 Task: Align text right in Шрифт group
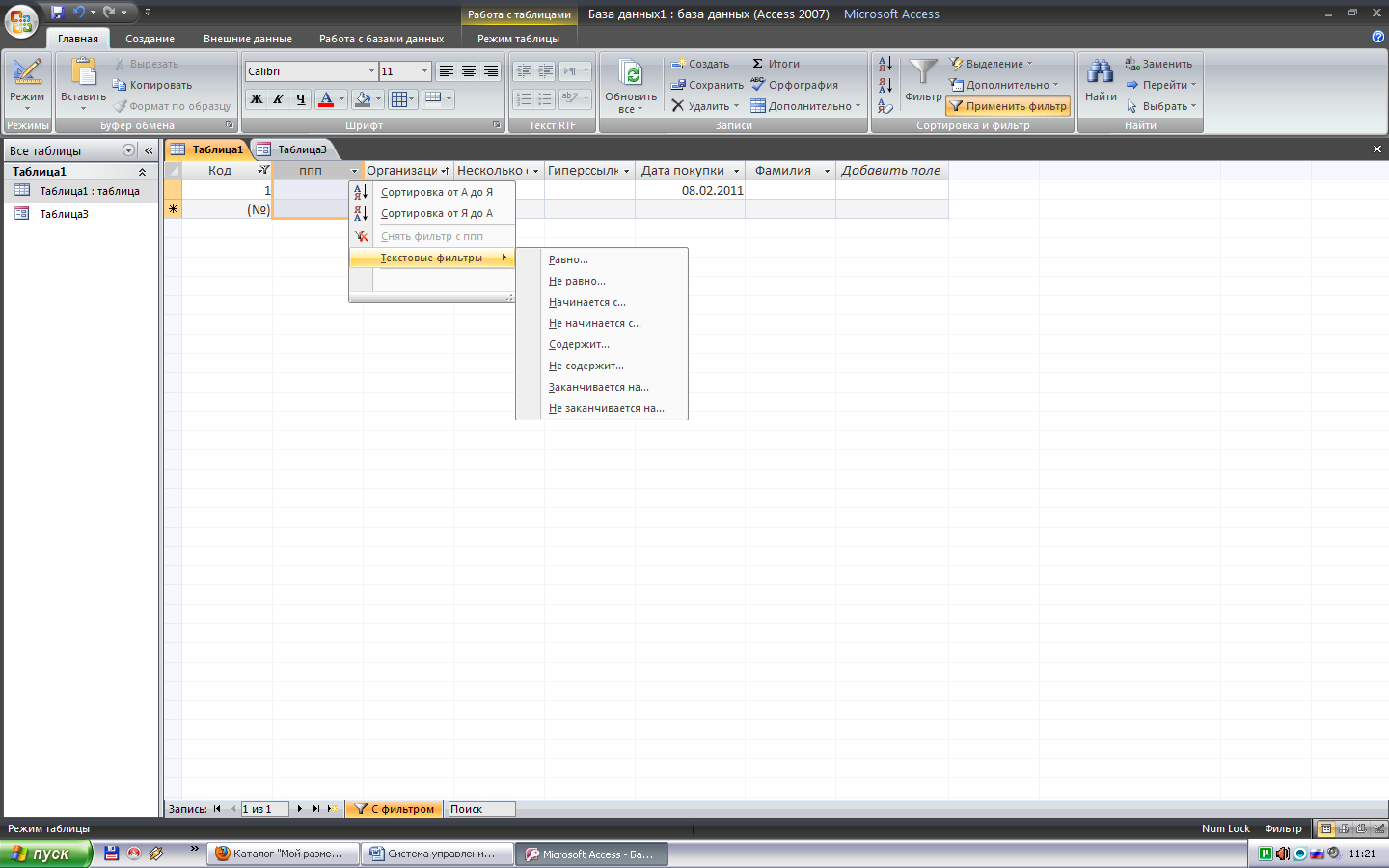coord(491,71)
